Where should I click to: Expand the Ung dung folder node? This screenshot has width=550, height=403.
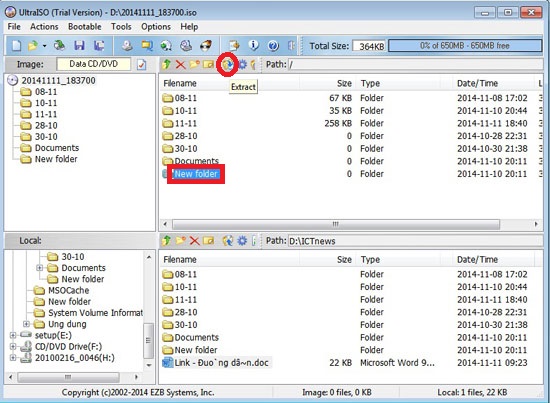tap(26, 324)
